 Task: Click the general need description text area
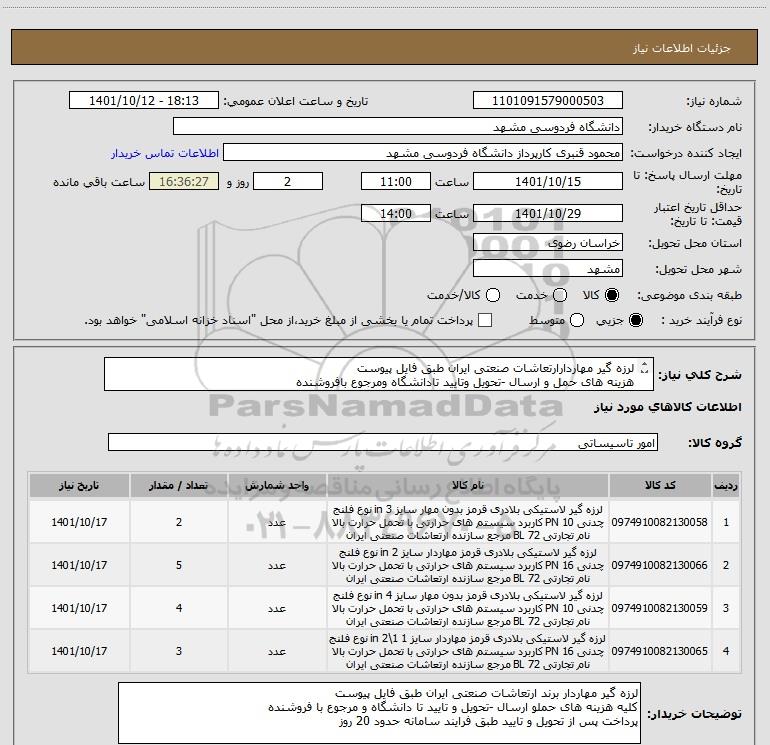[x=379, y=375]
